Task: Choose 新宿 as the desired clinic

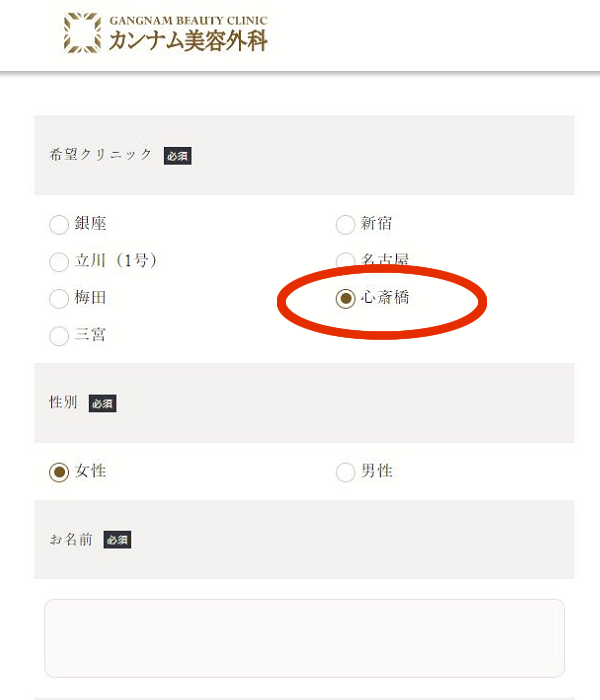Action: tap(345, 224)
